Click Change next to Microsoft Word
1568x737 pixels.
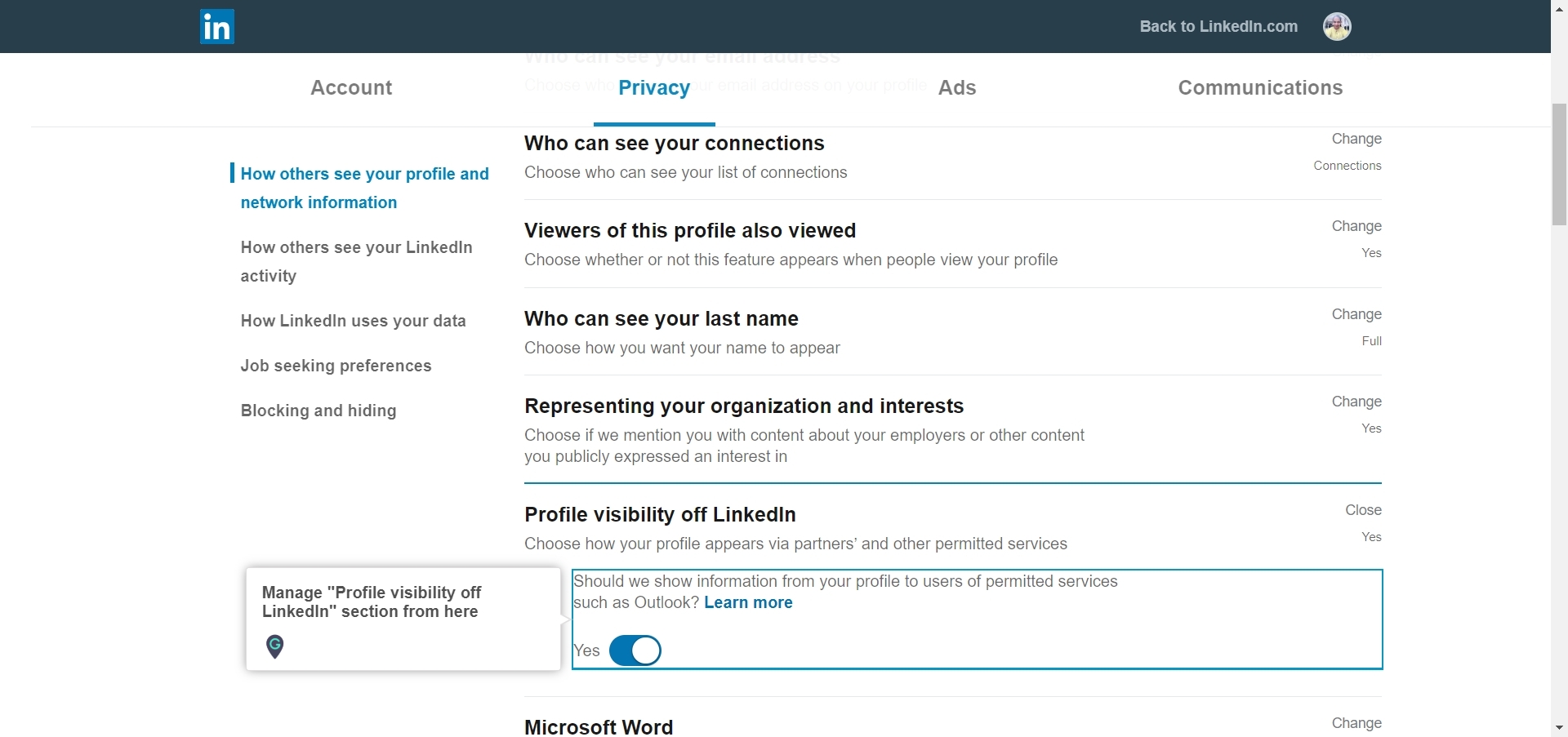1356,723
